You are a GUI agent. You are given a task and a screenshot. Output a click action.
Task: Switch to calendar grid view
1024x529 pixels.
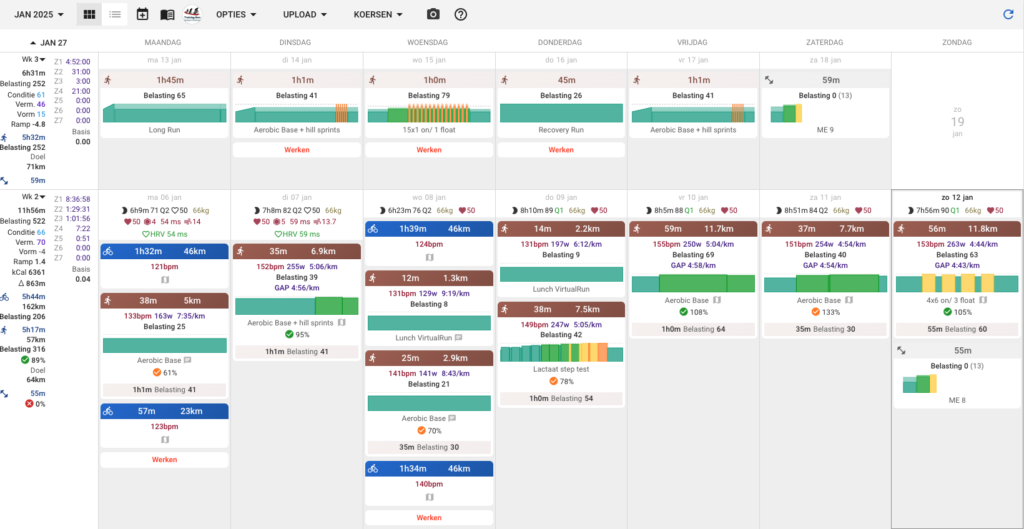[x=90, y=15]
